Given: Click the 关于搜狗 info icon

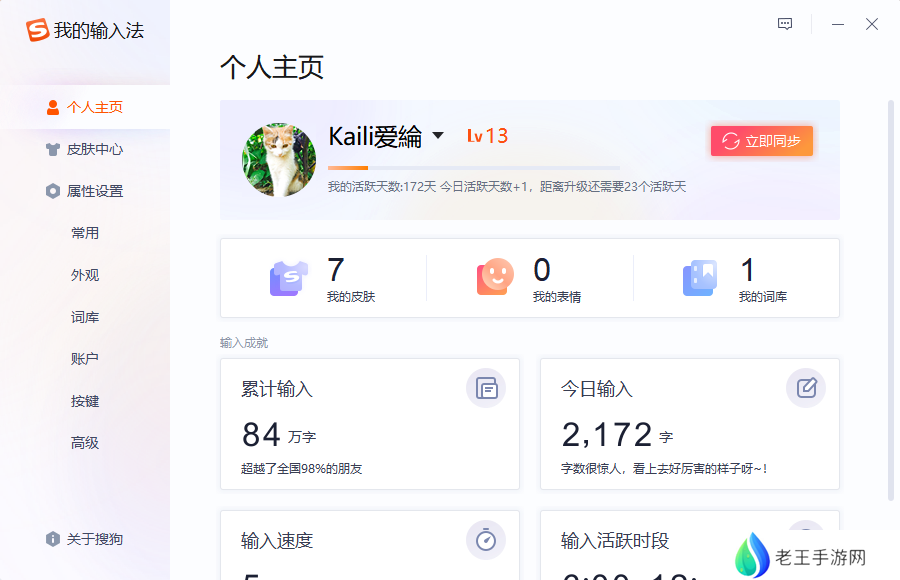Looking at the screenshot, I should (x=52, y=538).
